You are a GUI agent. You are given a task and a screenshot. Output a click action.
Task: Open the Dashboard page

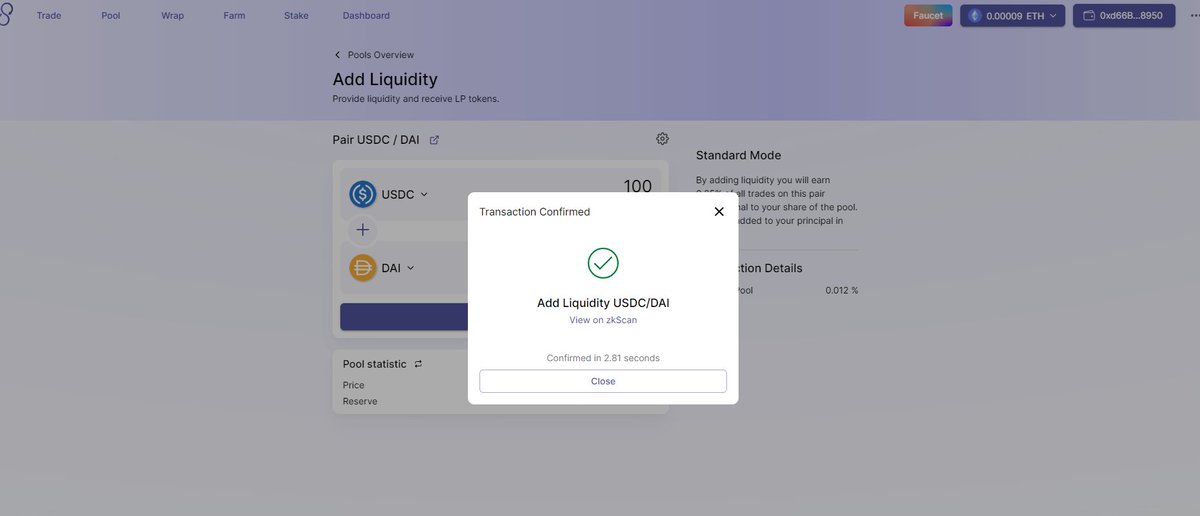pyautogui.click(x=366, y=16)
